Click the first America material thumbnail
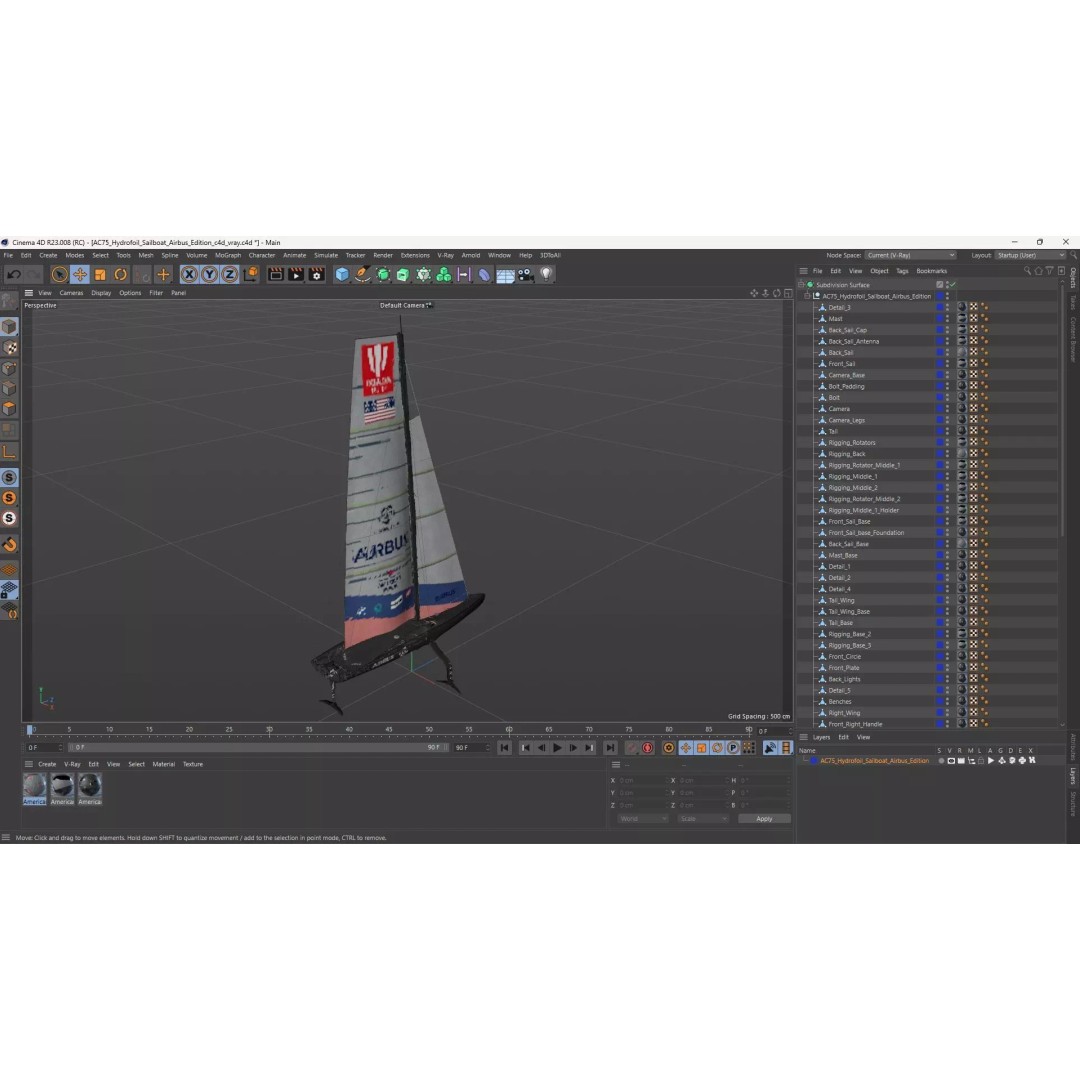Image resolution: width=1080 pixels, height=1080 pixels. (34, 789)
